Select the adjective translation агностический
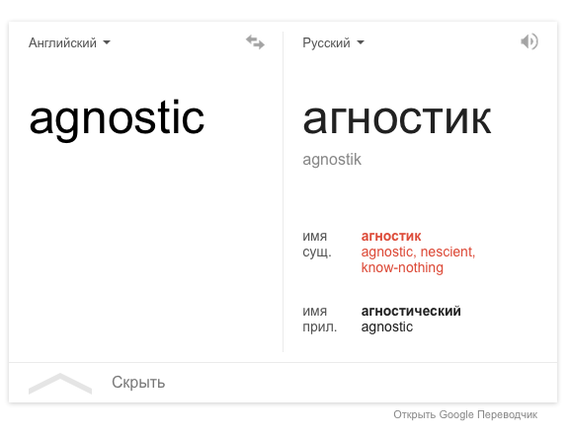The width and height of the screenshot is (570, 434). [411, 311]
